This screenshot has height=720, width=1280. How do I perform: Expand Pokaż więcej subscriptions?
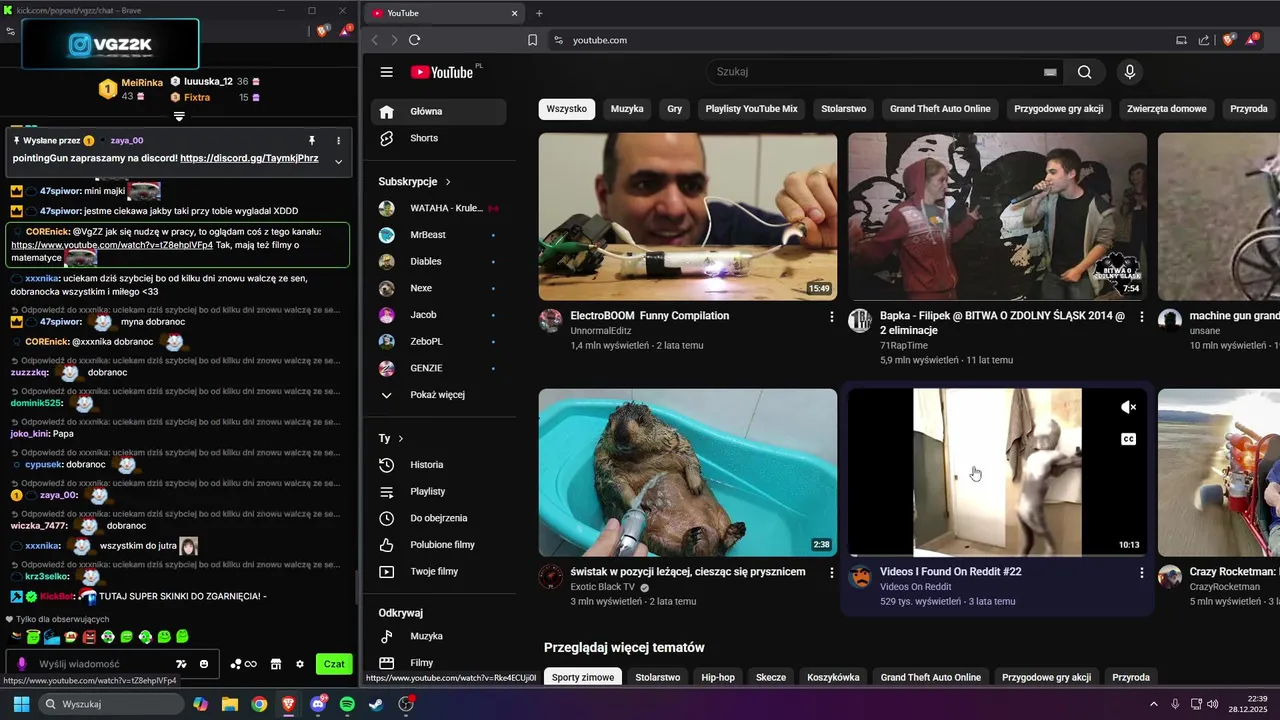click(438, 395)
